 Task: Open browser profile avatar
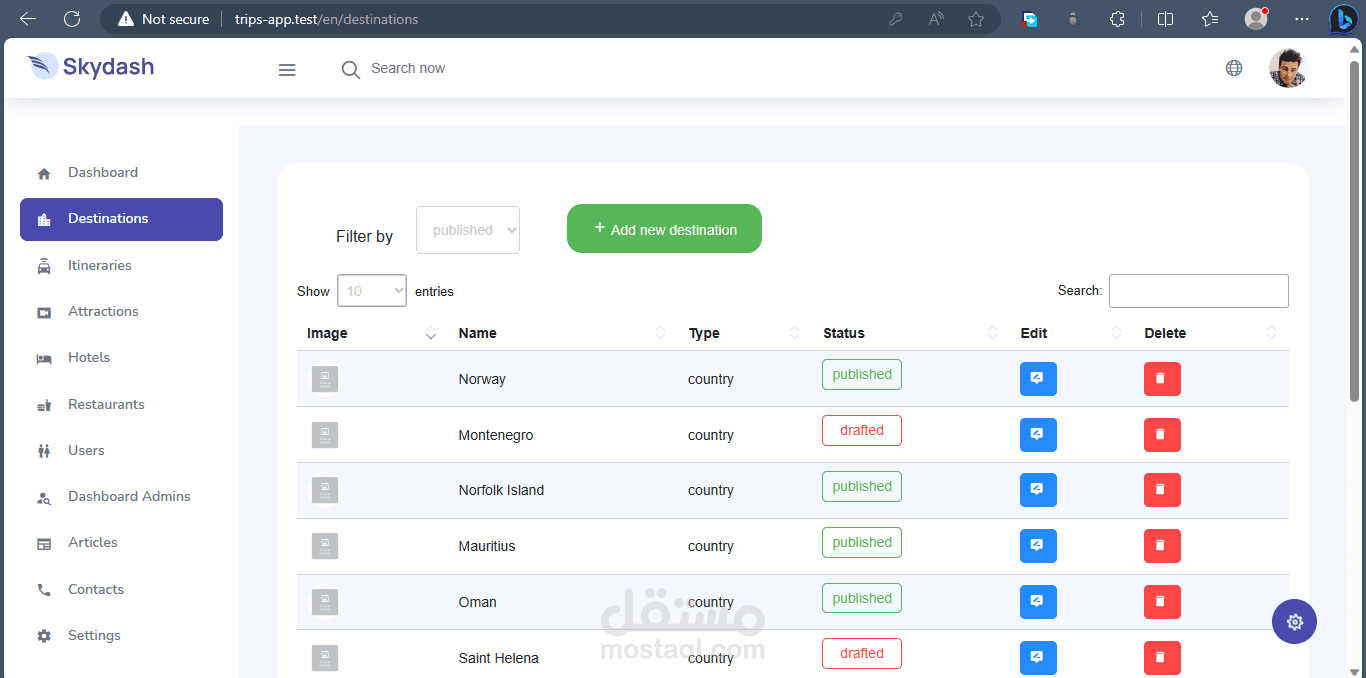(x=1256, y=19)
